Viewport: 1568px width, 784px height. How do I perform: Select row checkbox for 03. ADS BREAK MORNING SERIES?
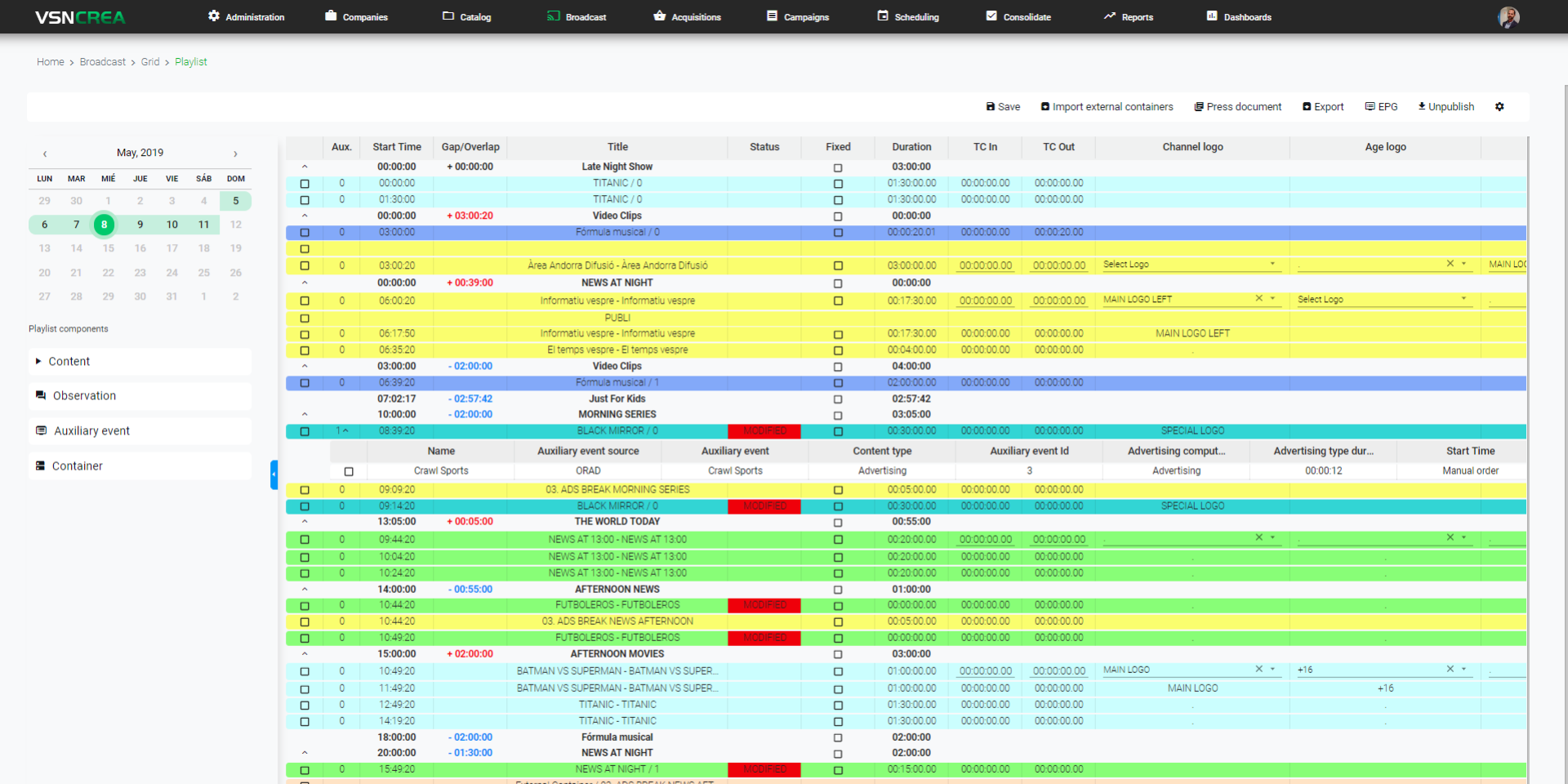[x=305, y=490]
